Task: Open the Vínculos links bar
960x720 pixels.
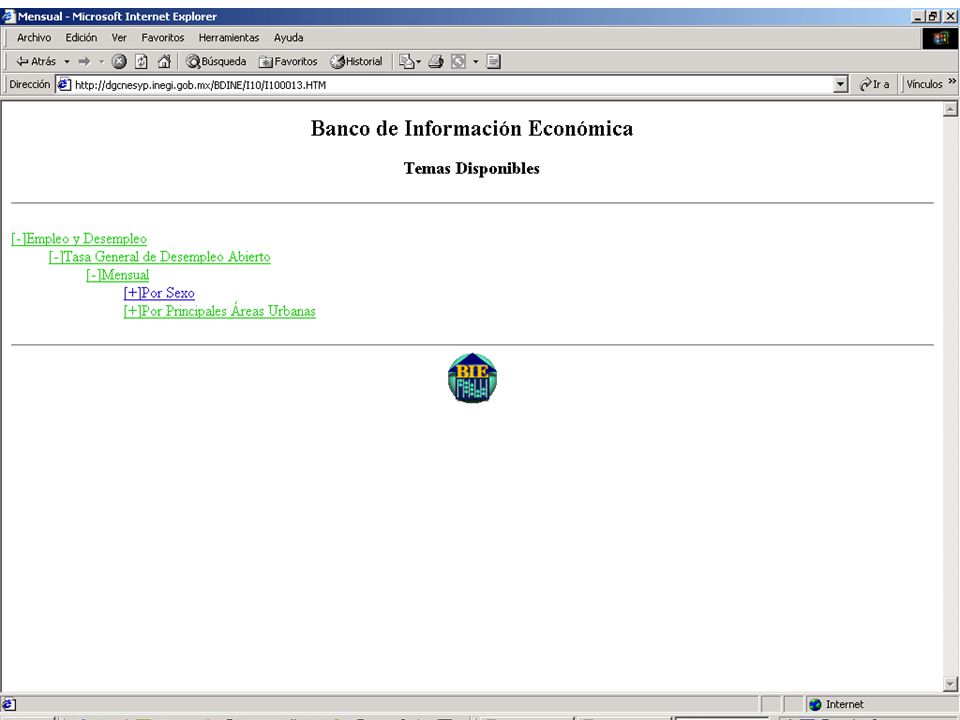Action: (924, 84)
